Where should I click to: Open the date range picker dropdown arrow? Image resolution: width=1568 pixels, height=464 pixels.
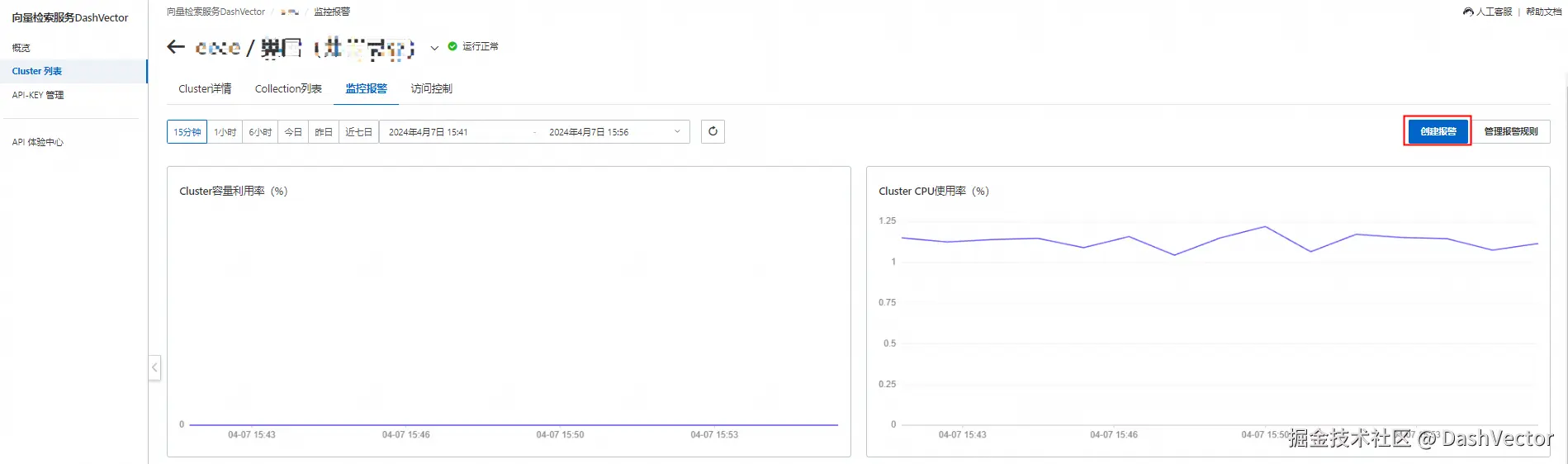click(677, 131)
